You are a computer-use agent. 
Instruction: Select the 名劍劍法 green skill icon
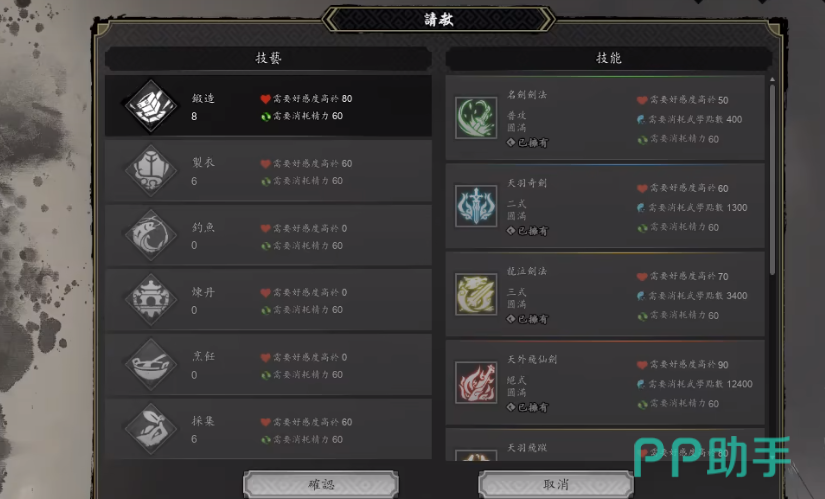476,118
